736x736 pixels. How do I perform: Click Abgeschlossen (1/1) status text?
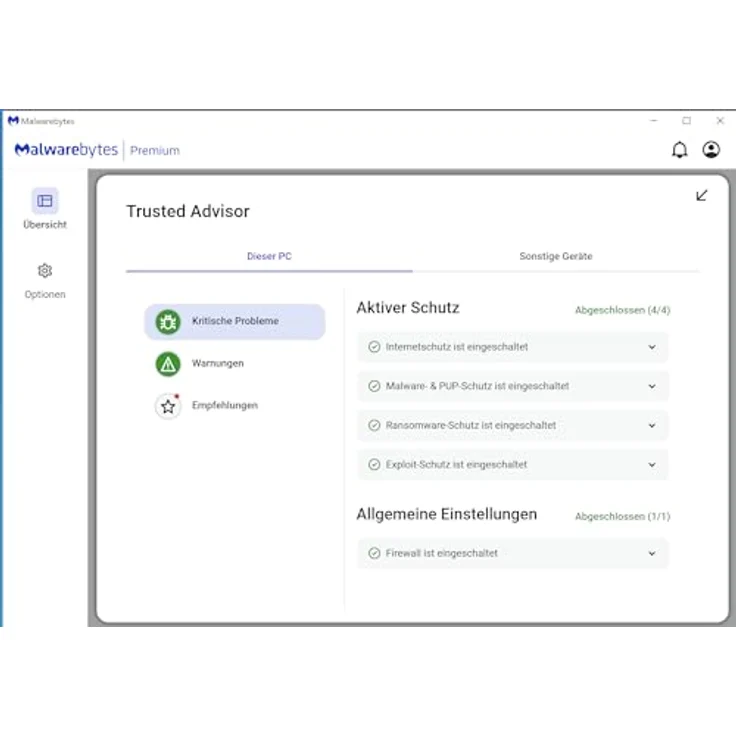point(622,516)
